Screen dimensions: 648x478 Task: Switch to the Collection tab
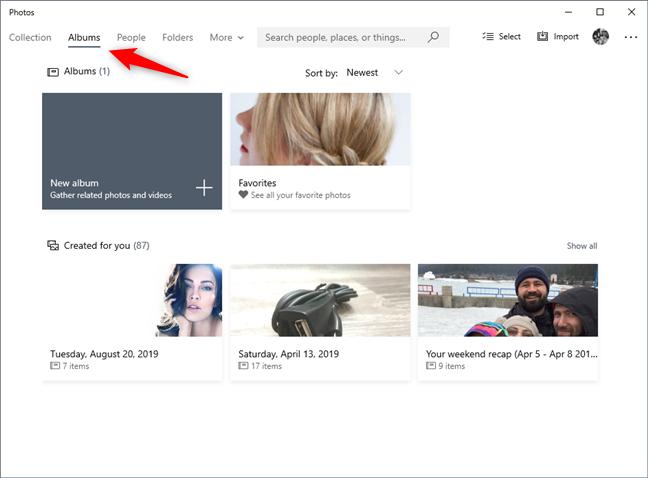(30, 38)
